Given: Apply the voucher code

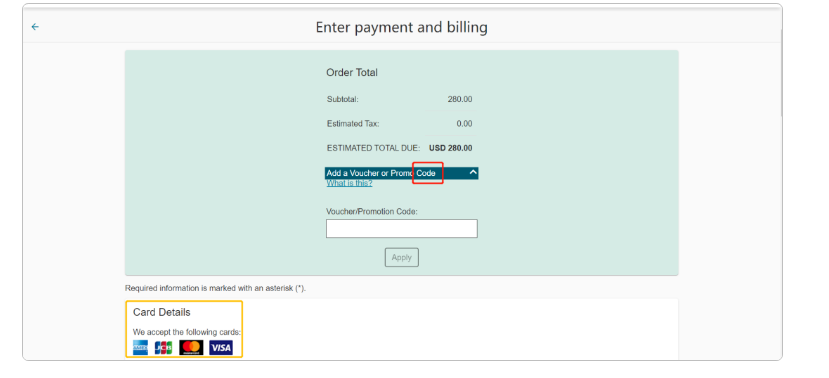Looking at the screenshot, I should pos(402,257).
